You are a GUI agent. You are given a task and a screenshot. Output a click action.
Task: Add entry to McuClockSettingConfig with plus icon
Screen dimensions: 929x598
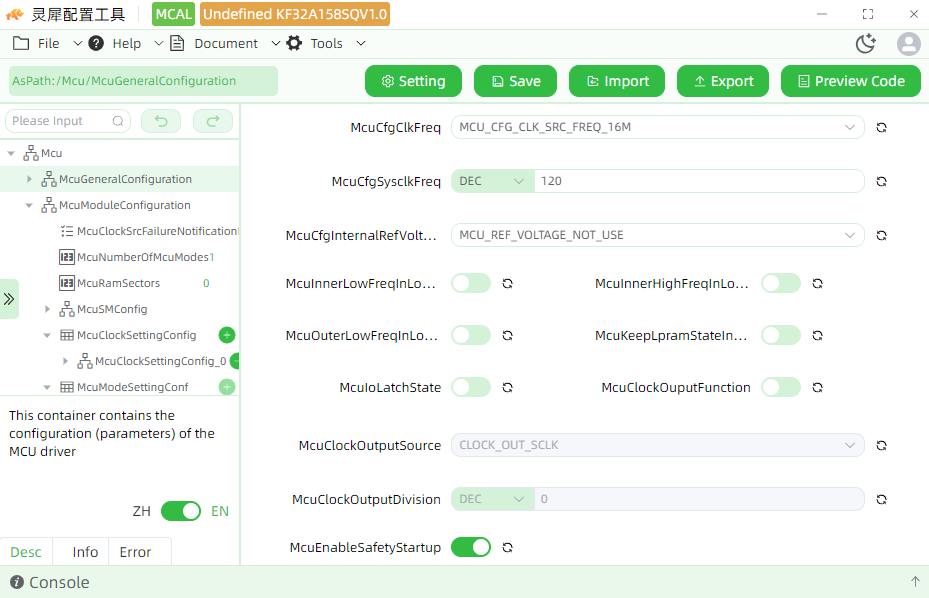click(227, 335)
